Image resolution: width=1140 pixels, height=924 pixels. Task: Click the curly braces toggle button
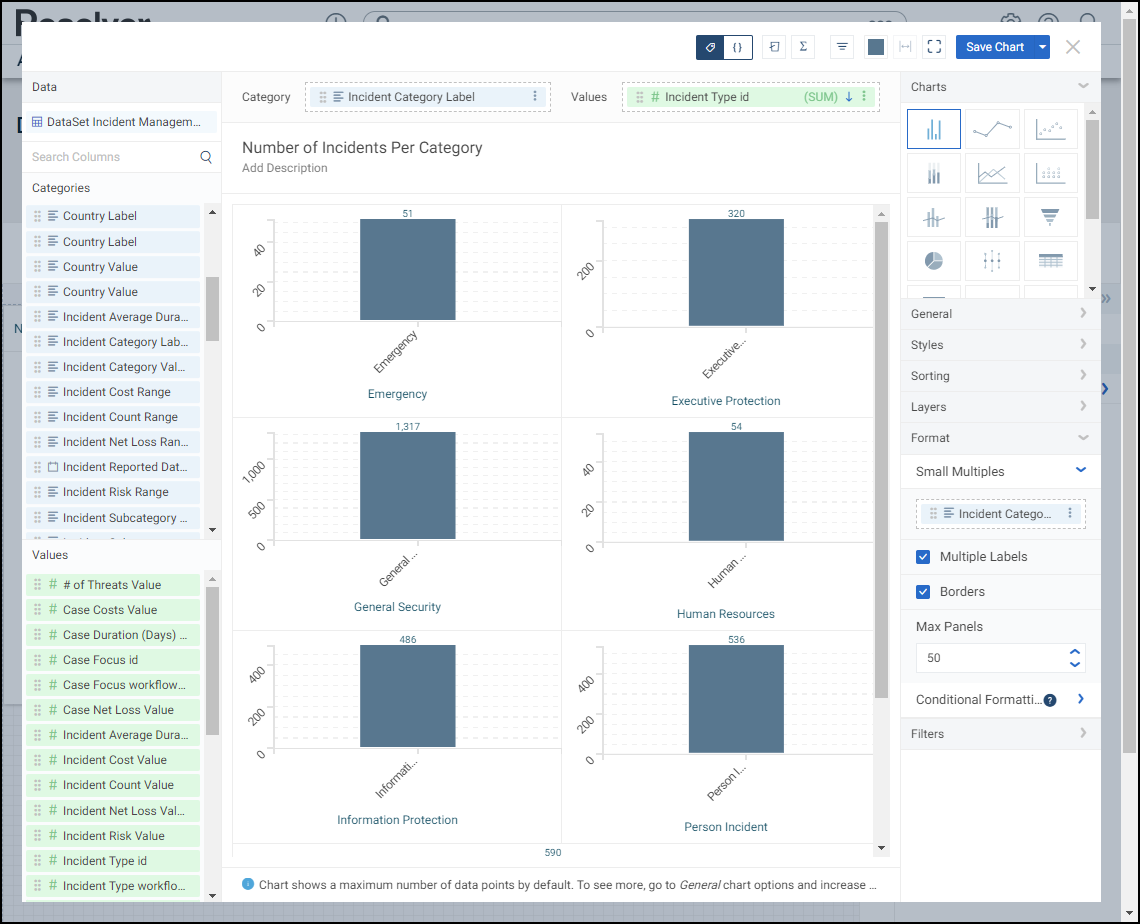tap(738, 47)
